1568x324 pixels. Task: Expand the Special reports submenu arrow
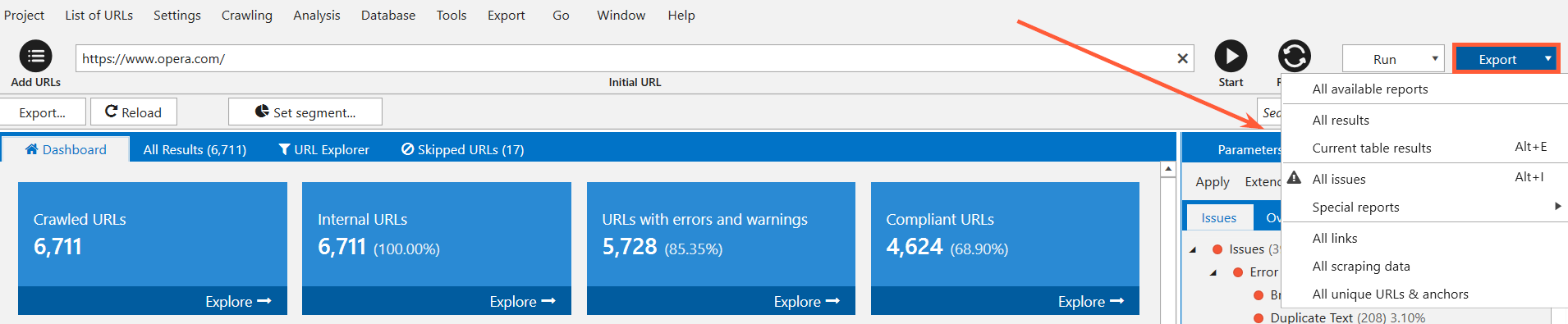tap(1557, 207)
